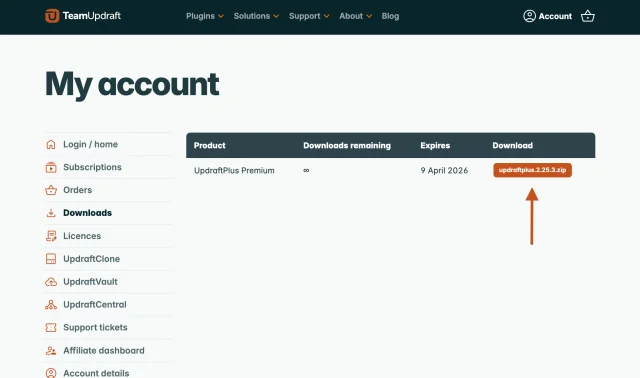Open the Affiliate dashboard section
This screenshot has width=640, height=378.
pyautogui.click(x=104, y=350)
